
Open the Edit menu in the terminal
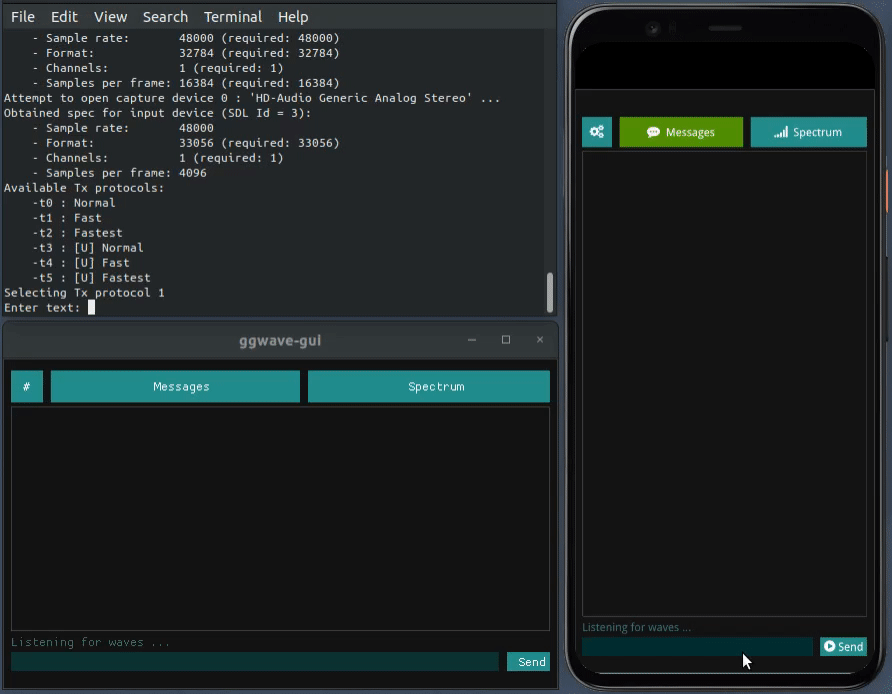[x=64, y=17]
